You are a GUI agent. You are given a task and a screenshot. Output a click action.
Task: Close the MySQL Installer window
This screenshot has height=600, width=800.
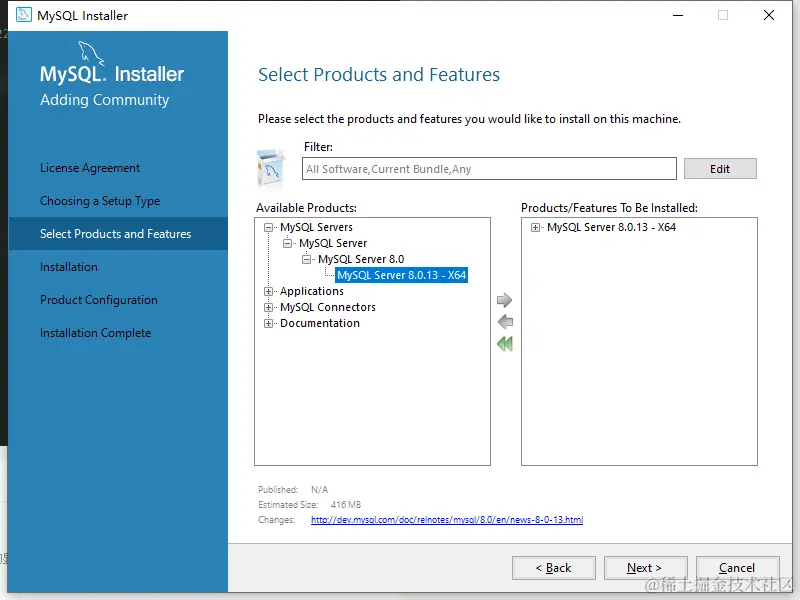(x=769, y=15)
